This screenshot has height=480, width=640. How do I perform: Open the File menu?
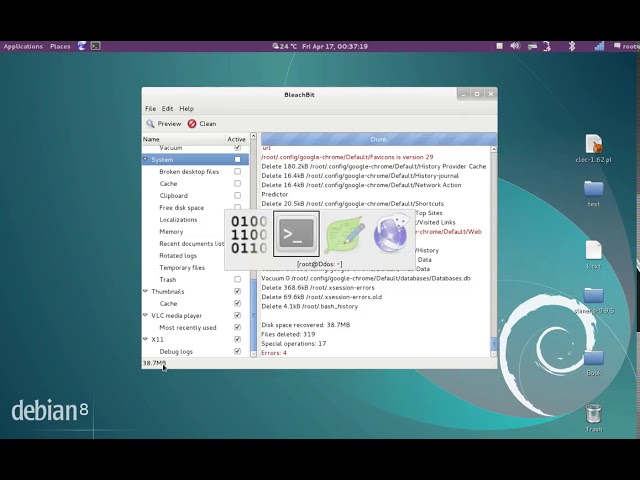[150, 109]
